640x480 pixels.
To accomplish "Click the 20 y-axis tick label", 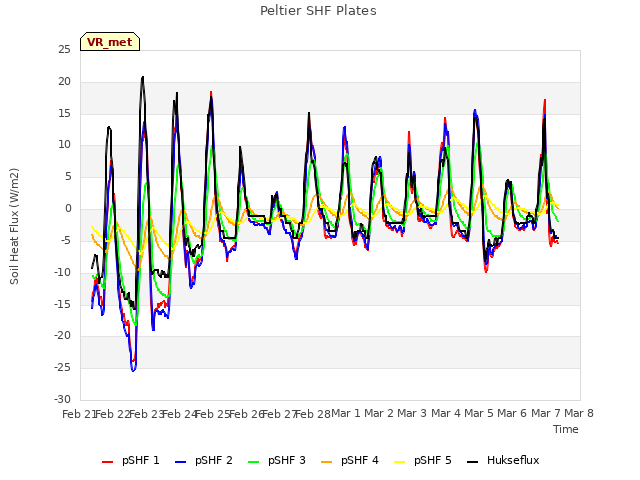I will (64, 82).
